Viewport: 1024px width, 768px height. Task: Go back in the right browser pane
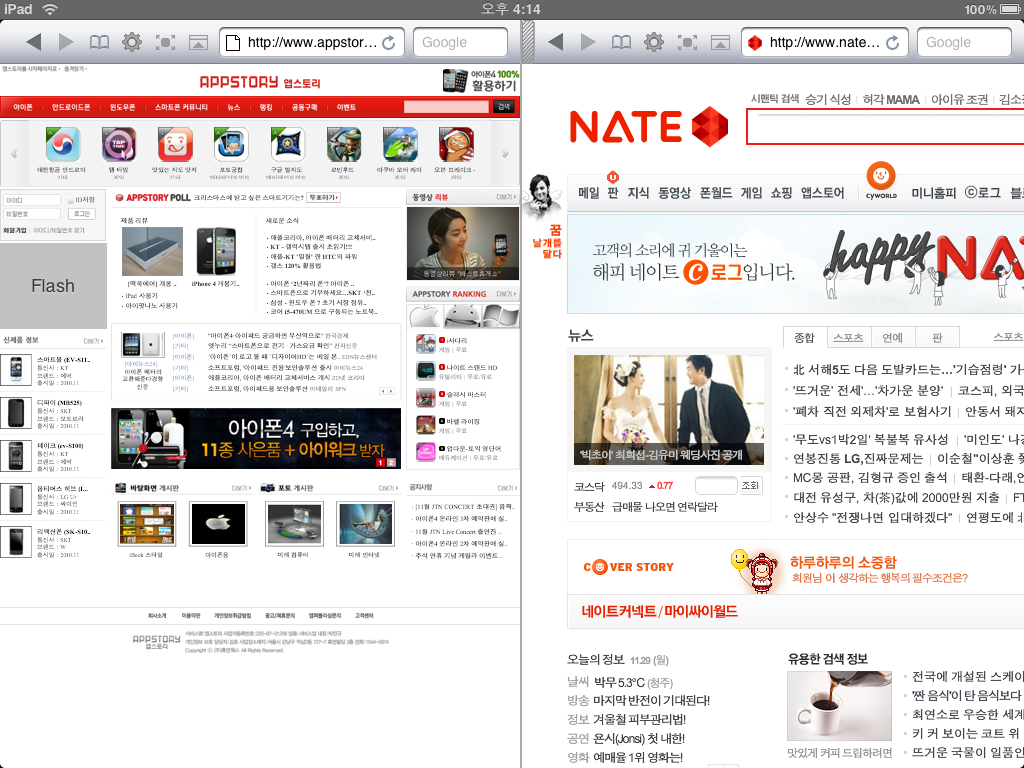556,42
